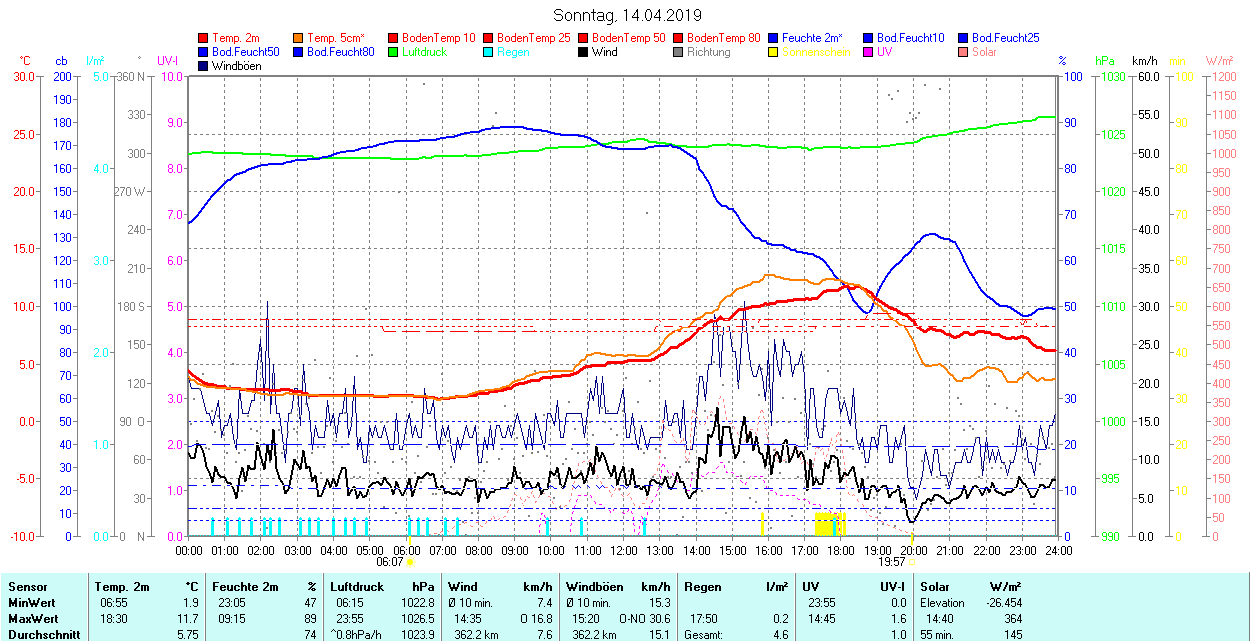Select the BodenTemp 50 legend label
The image size is (1250, 641).
tap(629, 38)
